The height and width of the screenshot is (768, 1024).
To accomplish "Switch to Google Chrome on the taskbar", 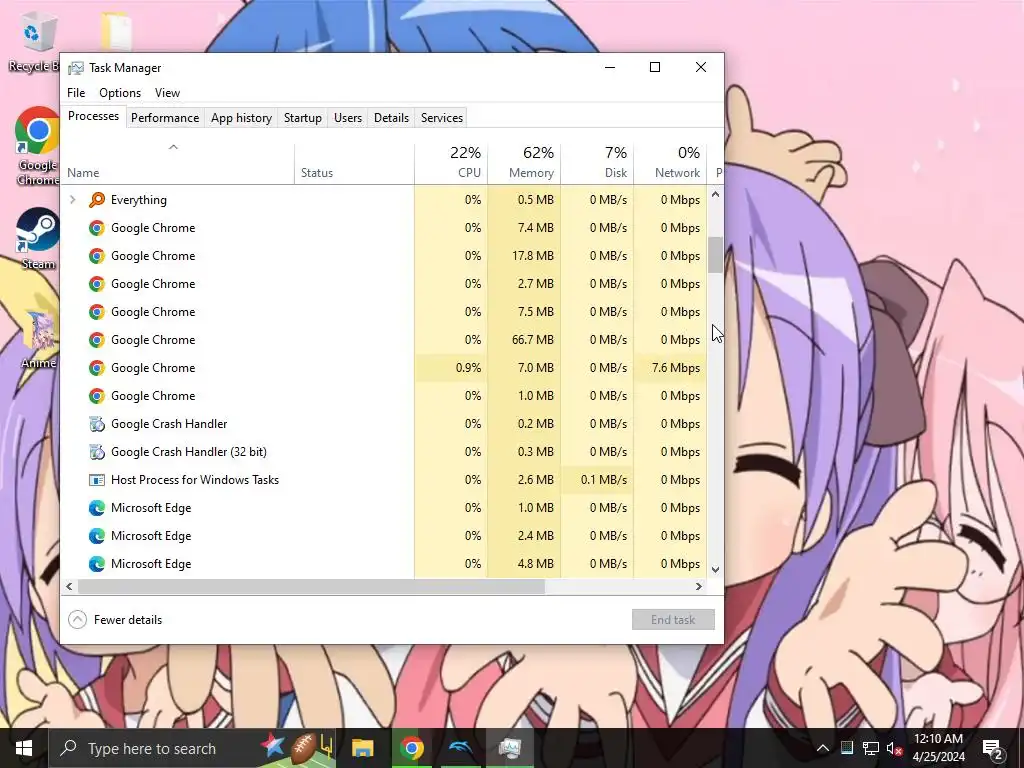I will click(411, 748).
